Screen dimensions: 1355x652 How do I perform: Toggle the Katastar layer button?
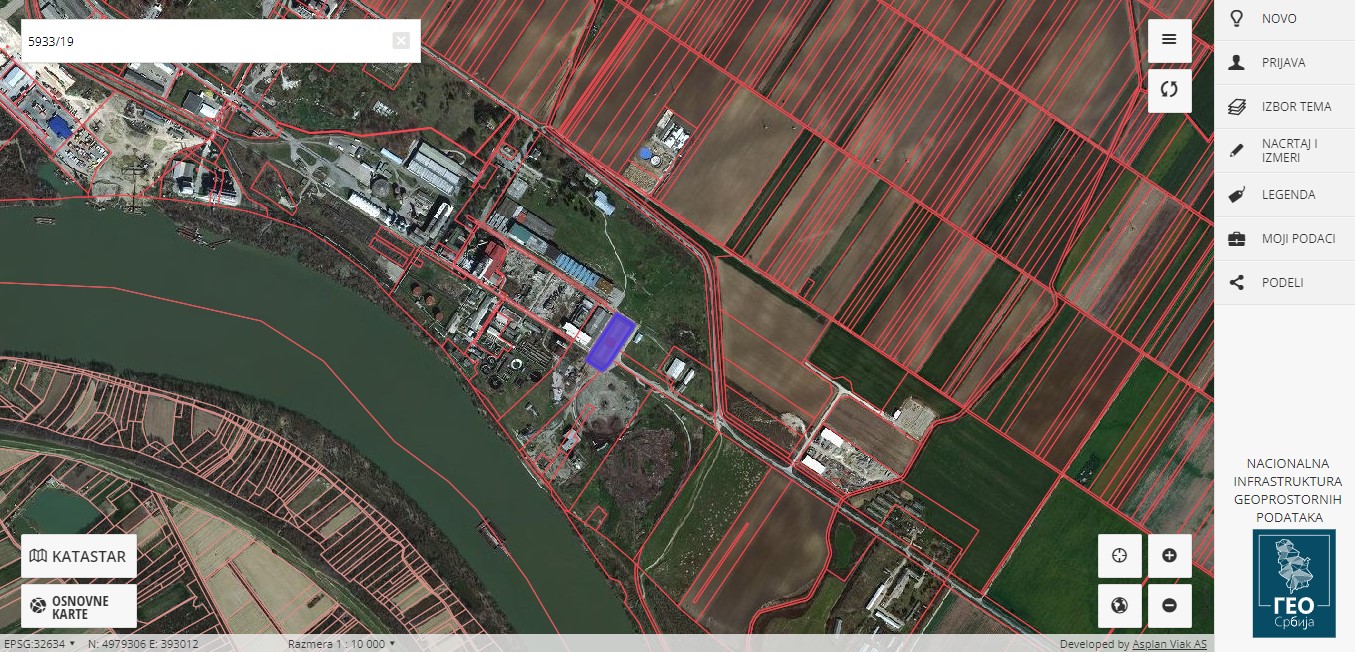[x=79, y=556]
